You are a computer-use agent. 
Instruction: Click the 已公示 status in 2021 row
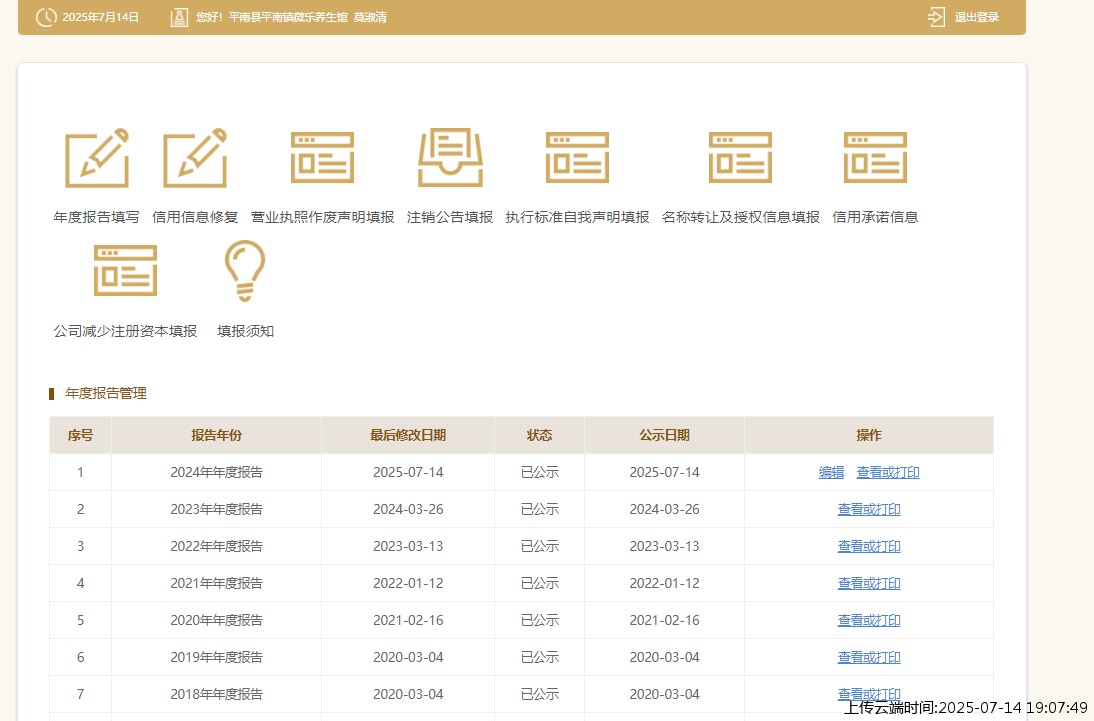(x=539, y=584)
